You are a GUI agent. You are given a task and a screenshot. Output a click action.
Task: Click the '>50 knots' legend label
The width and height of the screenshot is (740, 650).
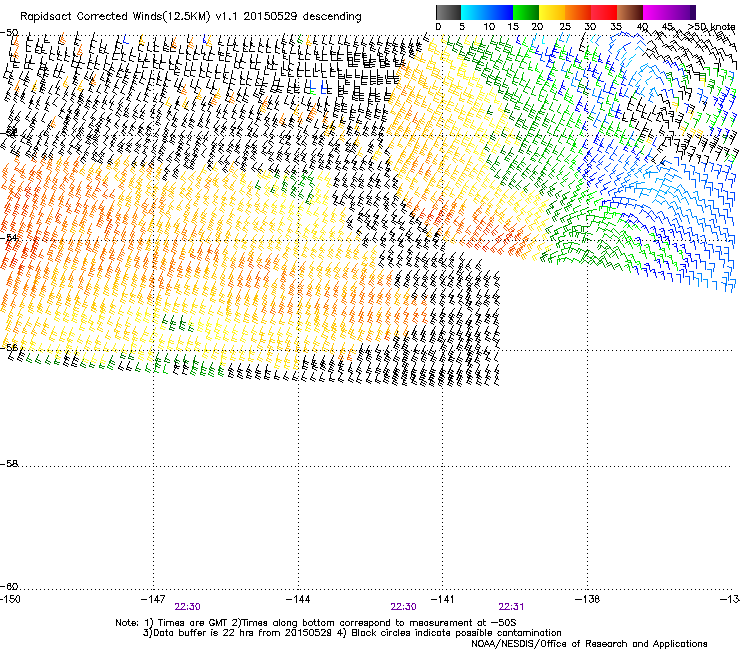pyautogui.click(x=712, y=27)
